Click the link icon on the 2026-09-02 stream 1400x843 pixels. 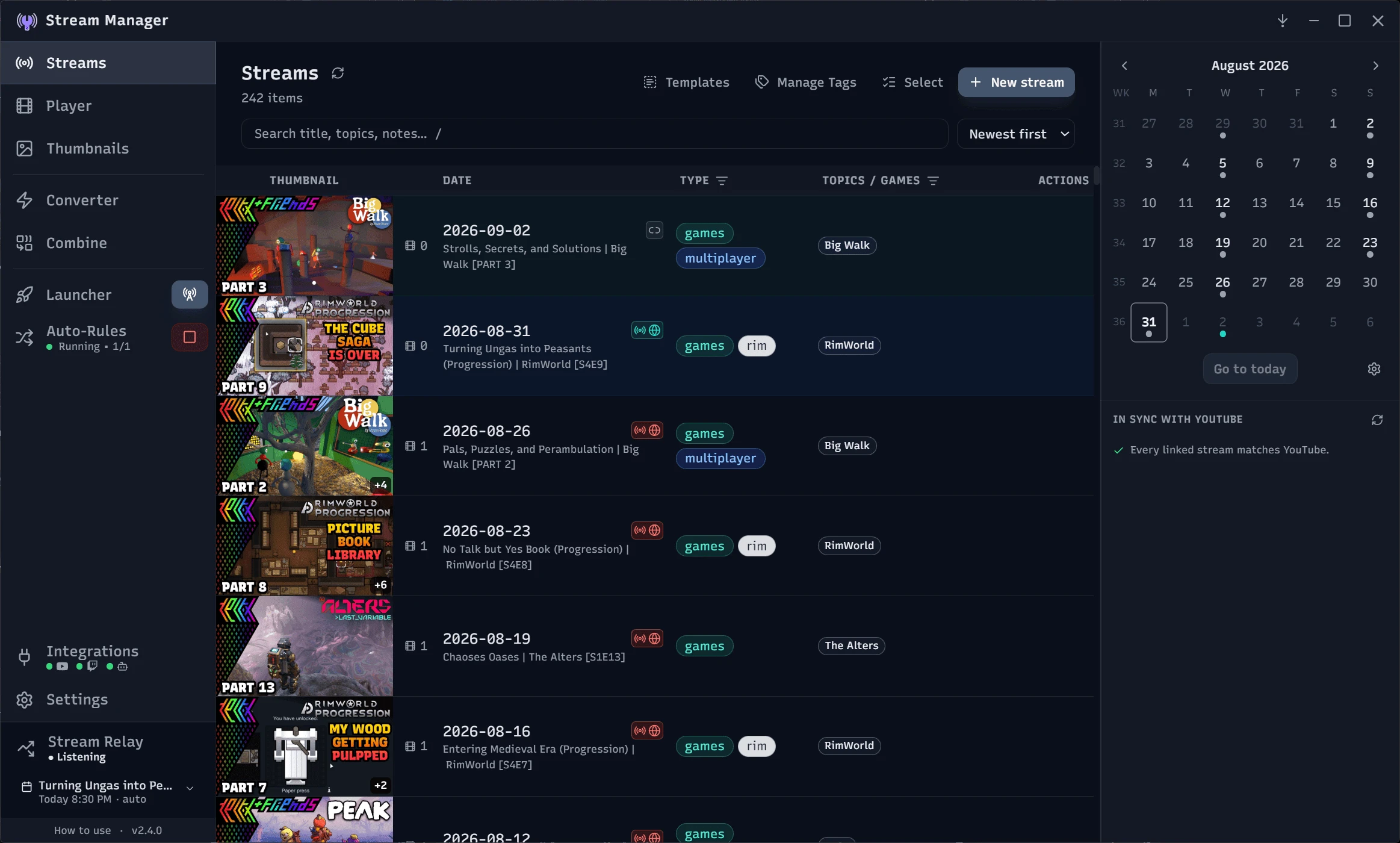point(654,230)
